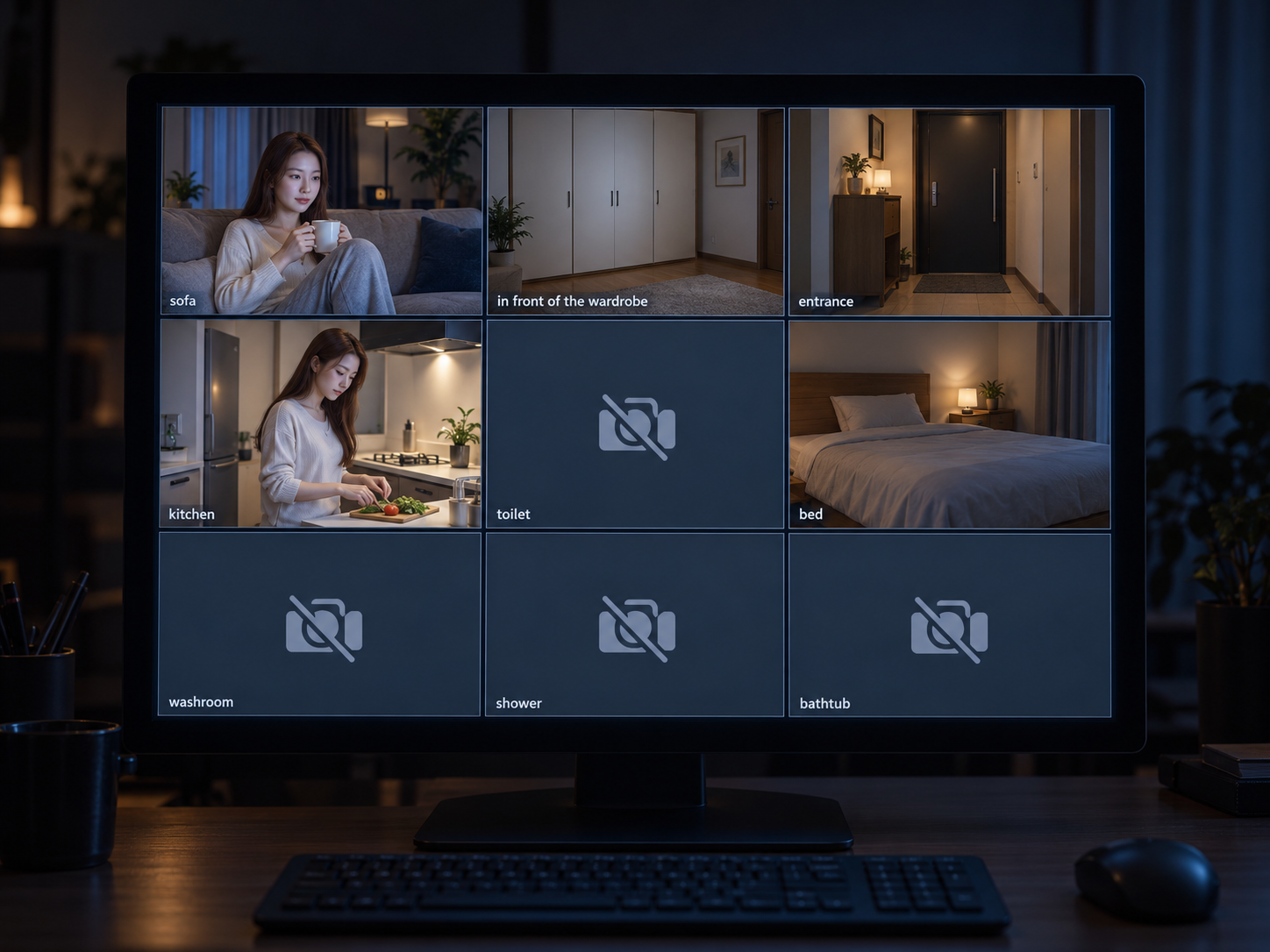
Task: Click the 'shower' label
Action: click(x=518, y=703)
